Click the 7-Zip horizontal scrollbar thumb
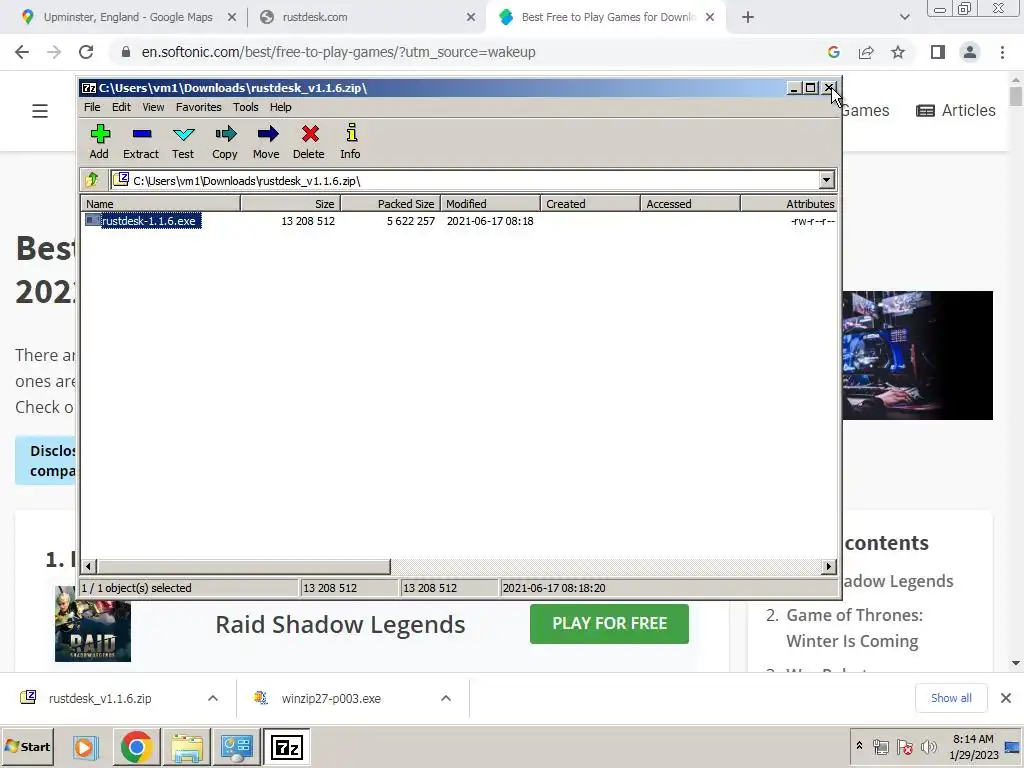The width and height of the screenshot is (1024, 768). 244,566
